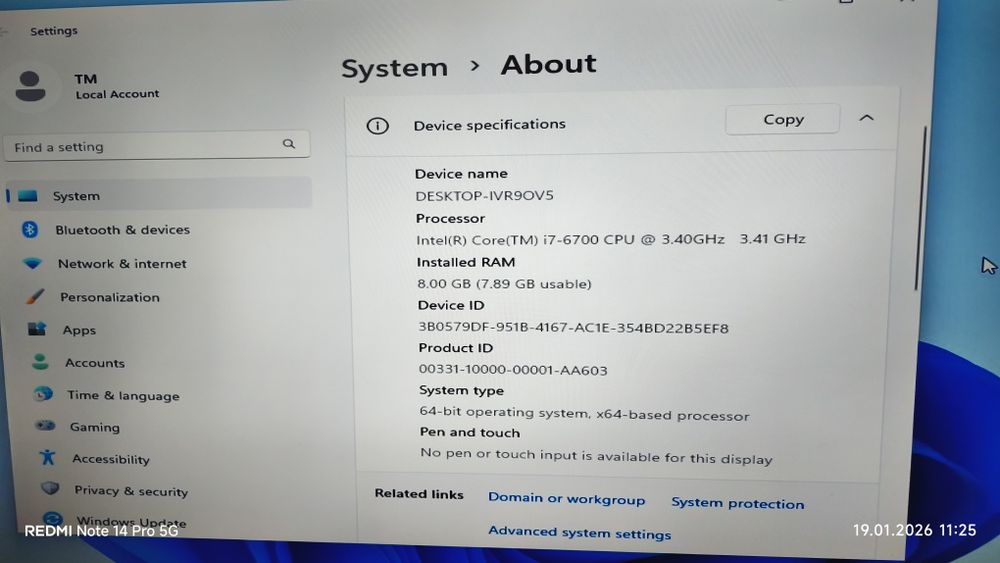The width and height of the screenshot is (1000, 563).
Task: Open Advanced system settings link
Action: 579,532
